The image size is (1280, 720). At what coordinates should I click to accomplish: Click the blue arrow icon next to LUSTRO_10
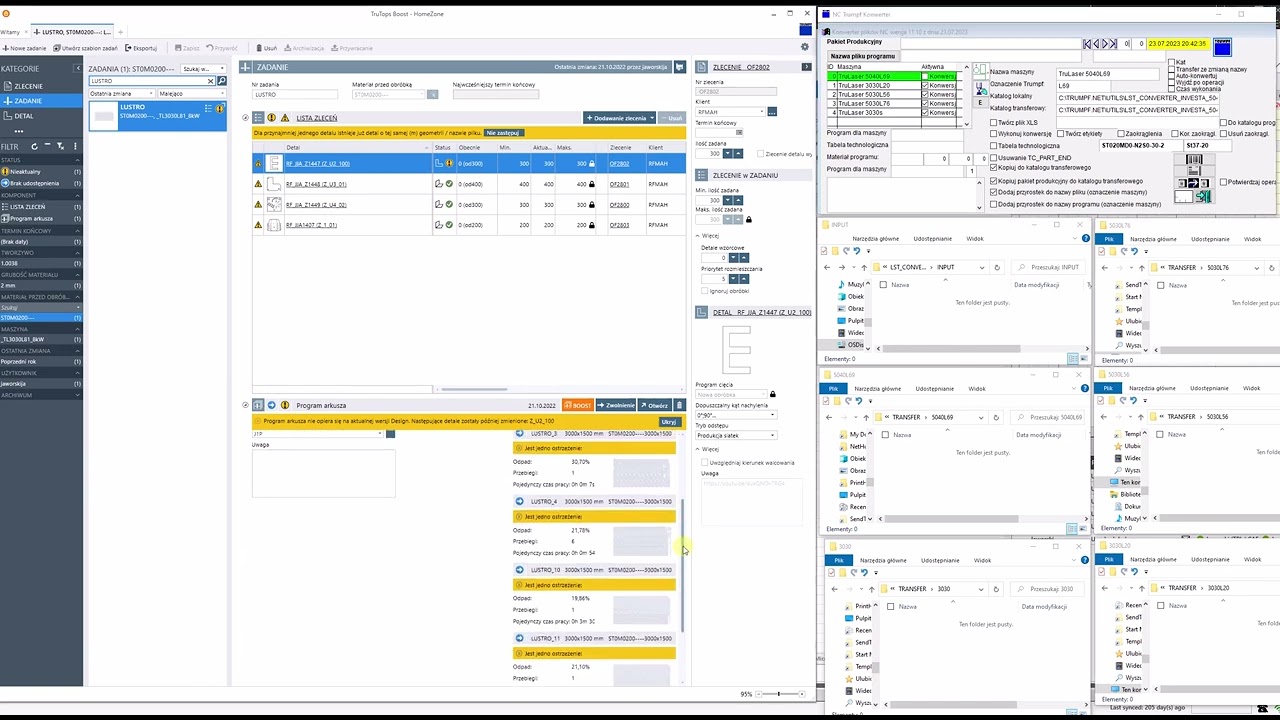tap(519, 570)
